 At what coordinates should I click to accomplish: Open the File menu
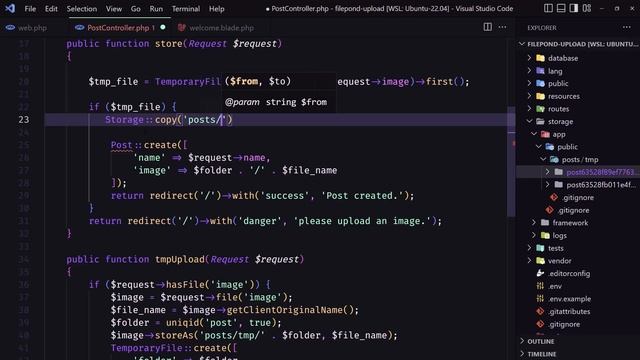click(30, 9)
